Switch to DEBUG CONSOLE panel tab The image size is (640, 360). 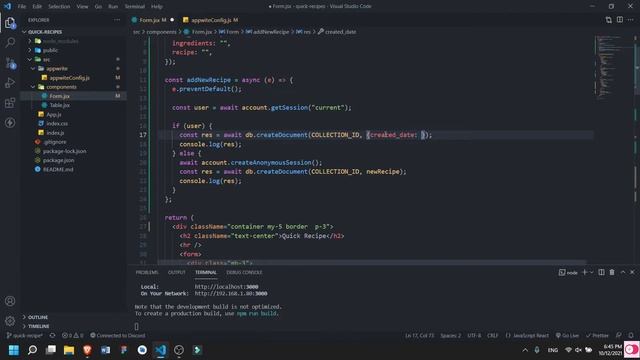coord(244,272)
